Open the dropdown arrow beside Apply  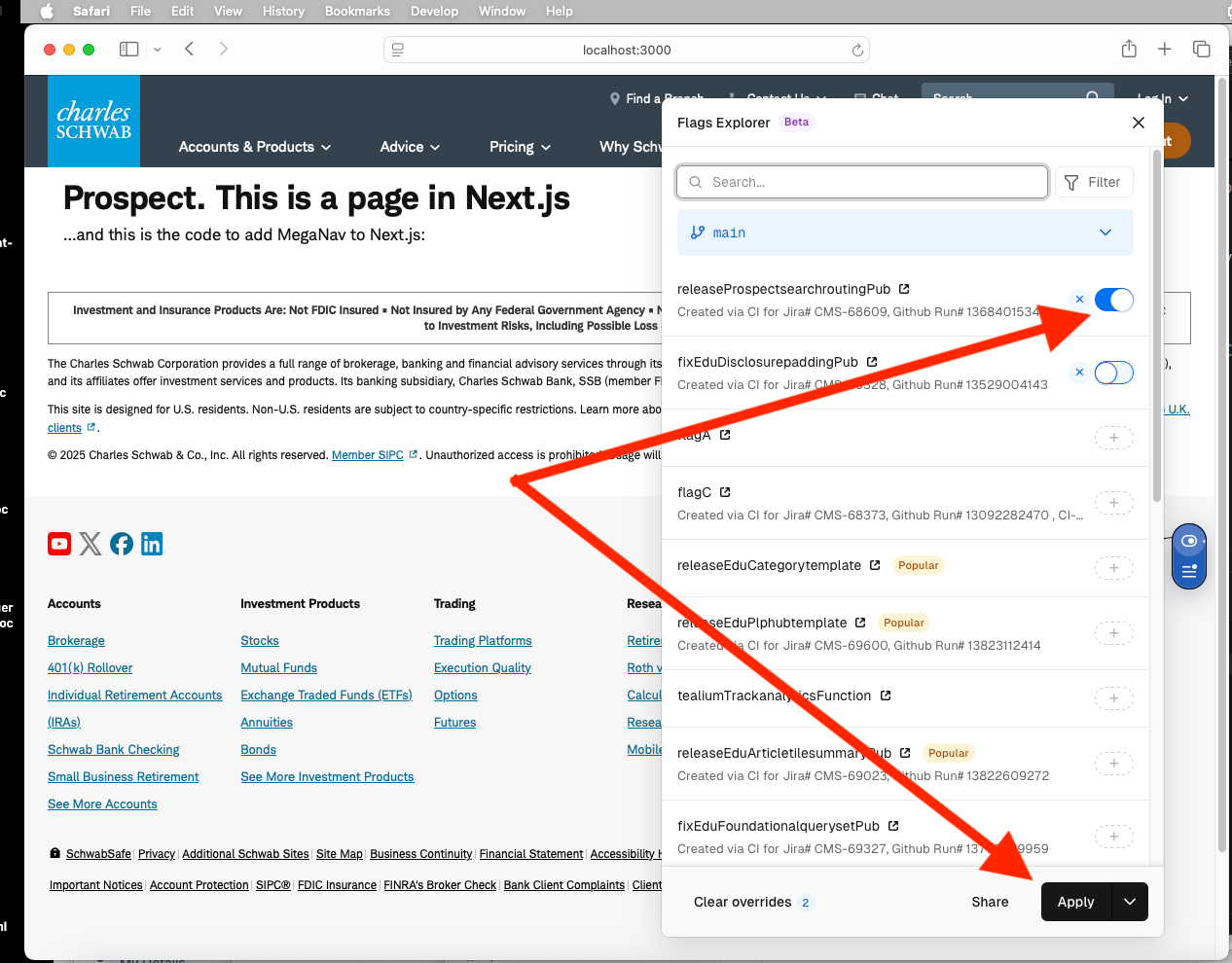click(x=1130, y=902)
